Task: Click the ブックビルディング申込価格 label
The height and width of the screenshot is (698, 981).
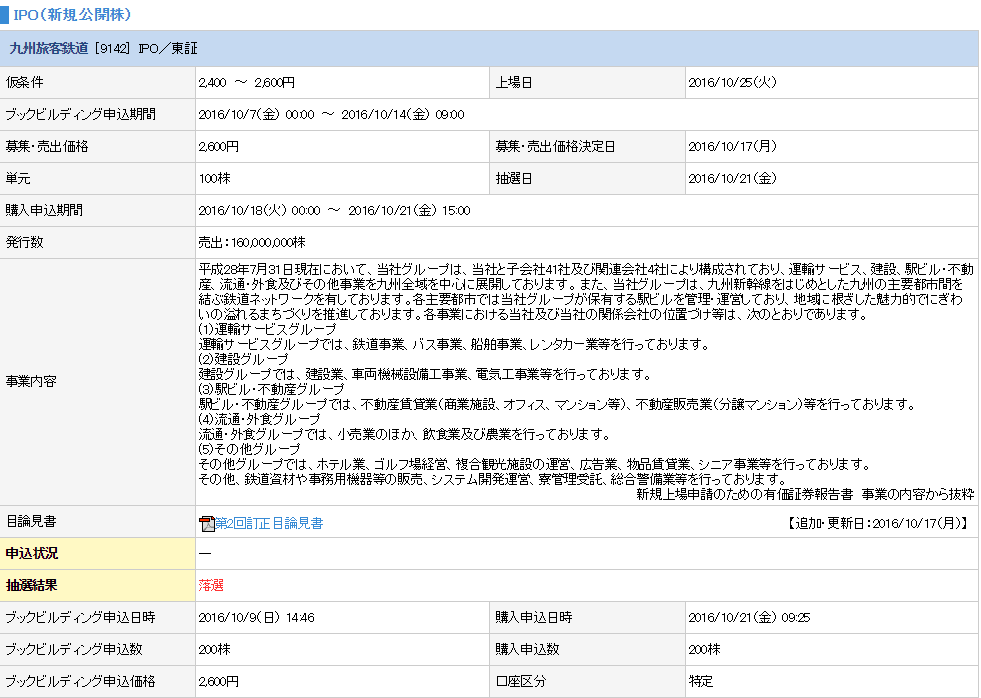Action: [80, 681]
